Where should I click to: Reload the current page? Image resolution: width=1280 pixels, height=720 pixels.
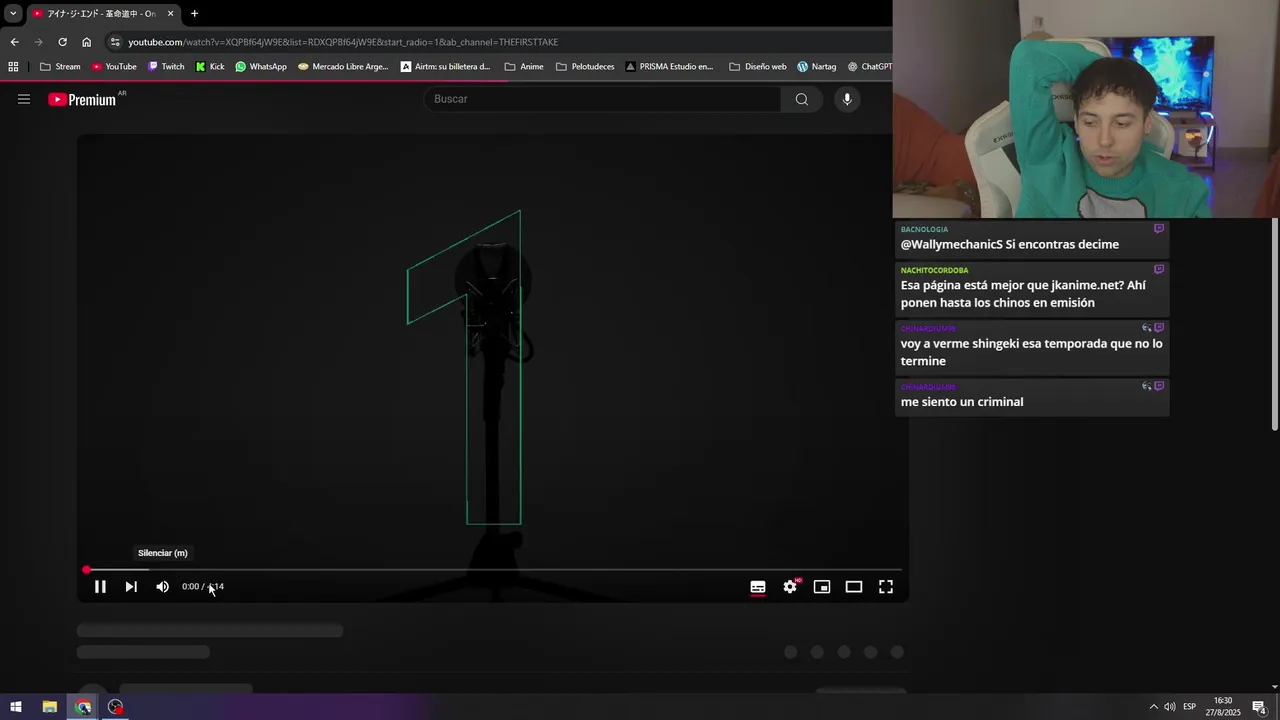point(62,42)
